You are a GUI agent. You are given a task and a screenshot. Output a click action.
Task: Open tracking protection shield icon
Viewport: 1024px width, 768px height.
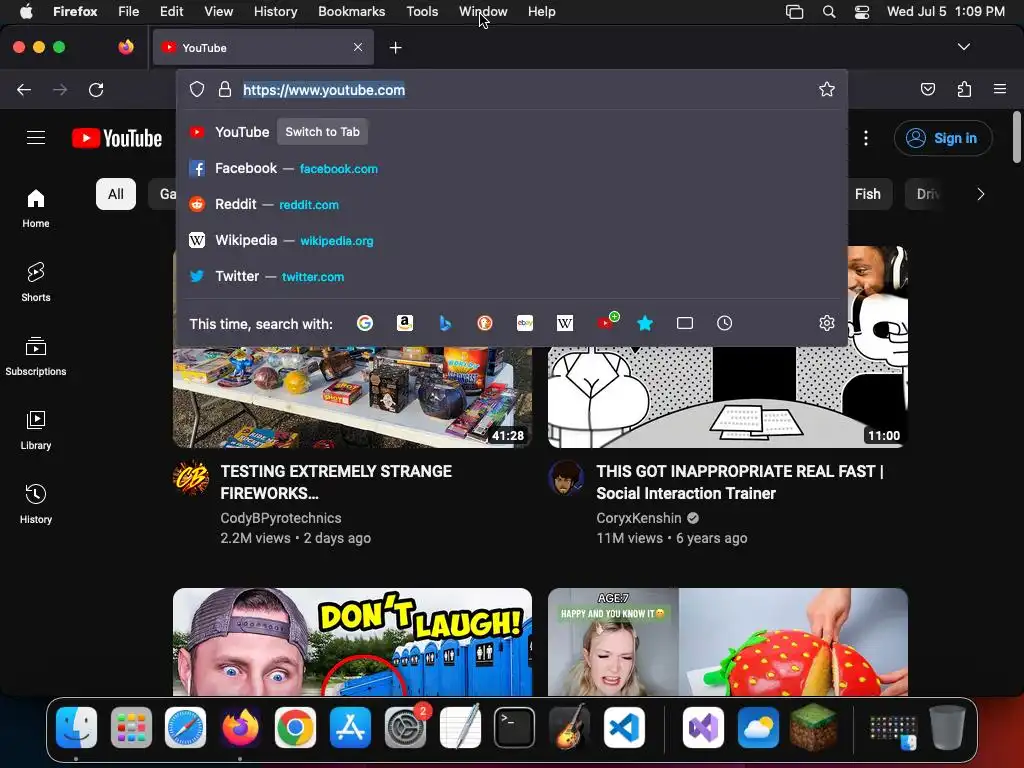click(197, 89)
